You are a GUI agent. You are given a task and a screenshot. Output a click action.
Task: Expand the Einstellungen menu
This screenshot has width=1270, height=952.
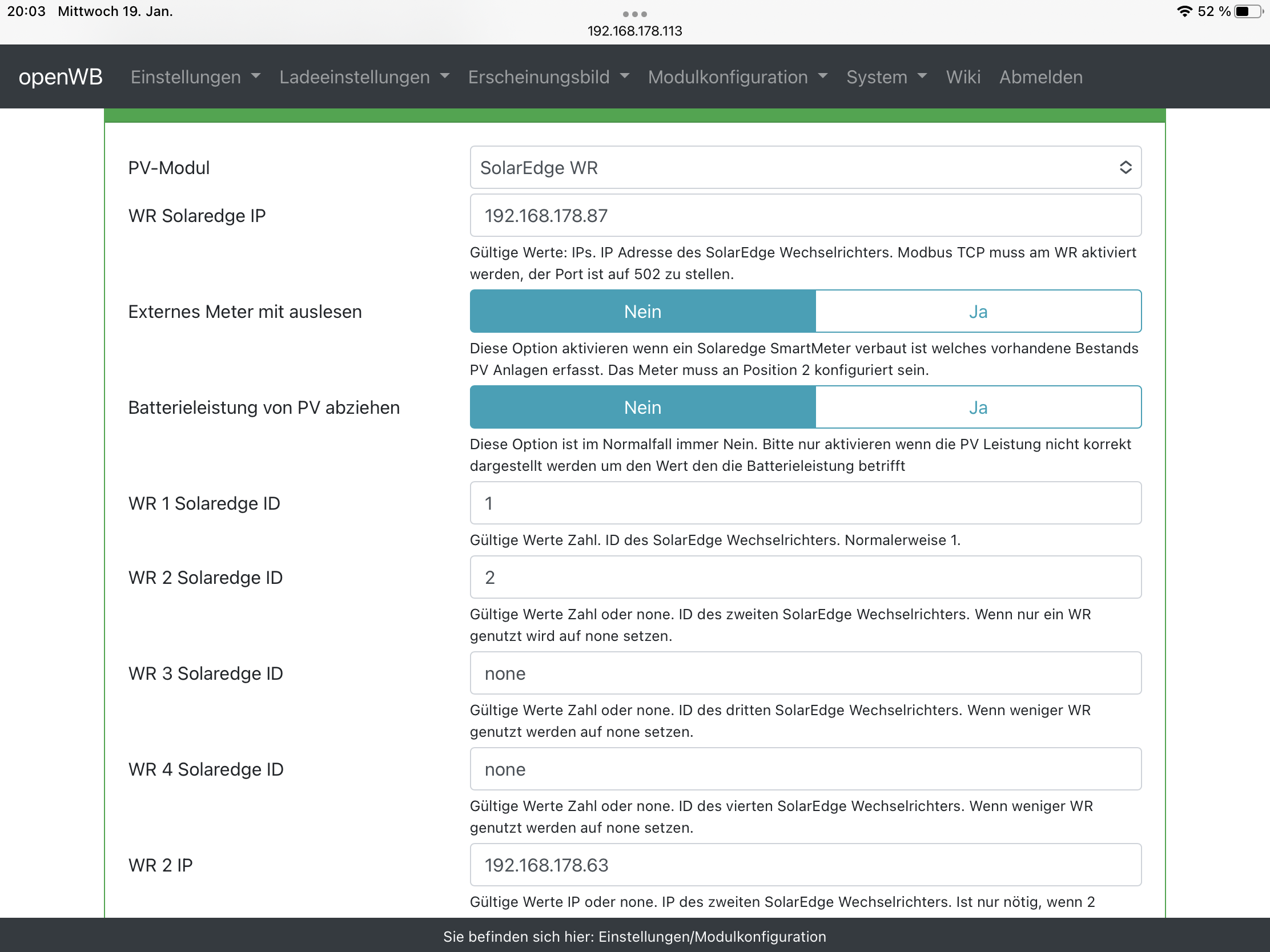(195, 77)
